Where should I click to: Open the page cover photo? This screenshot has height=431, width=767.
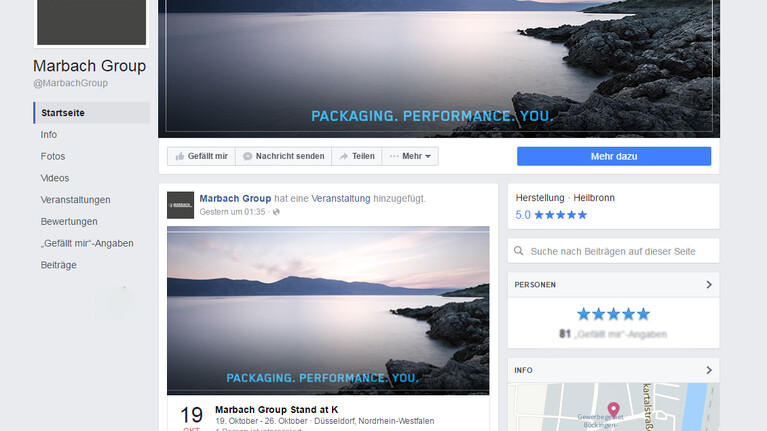439,68
